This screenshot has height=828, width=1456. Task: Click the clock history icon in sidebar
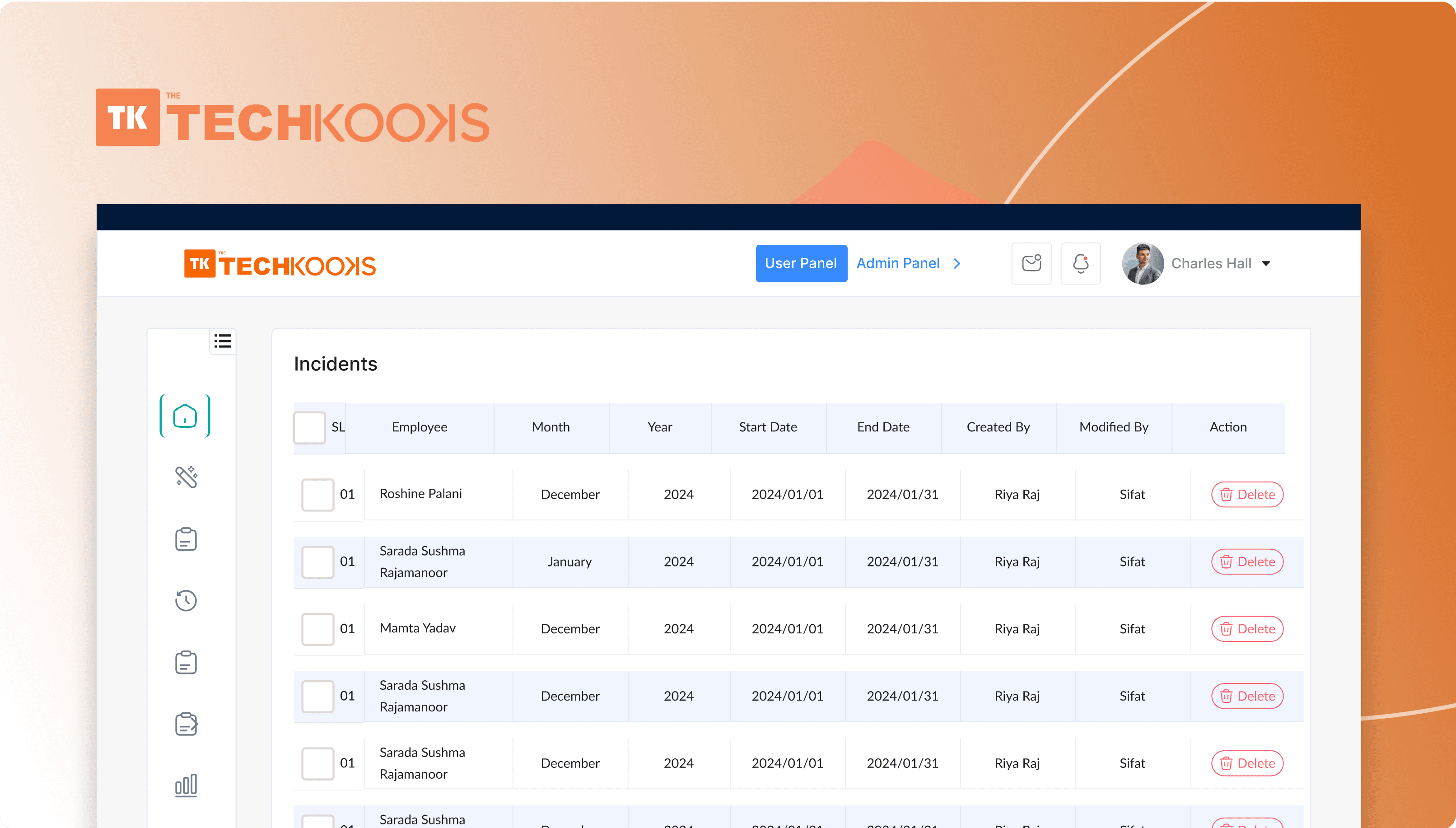point(186,600)
